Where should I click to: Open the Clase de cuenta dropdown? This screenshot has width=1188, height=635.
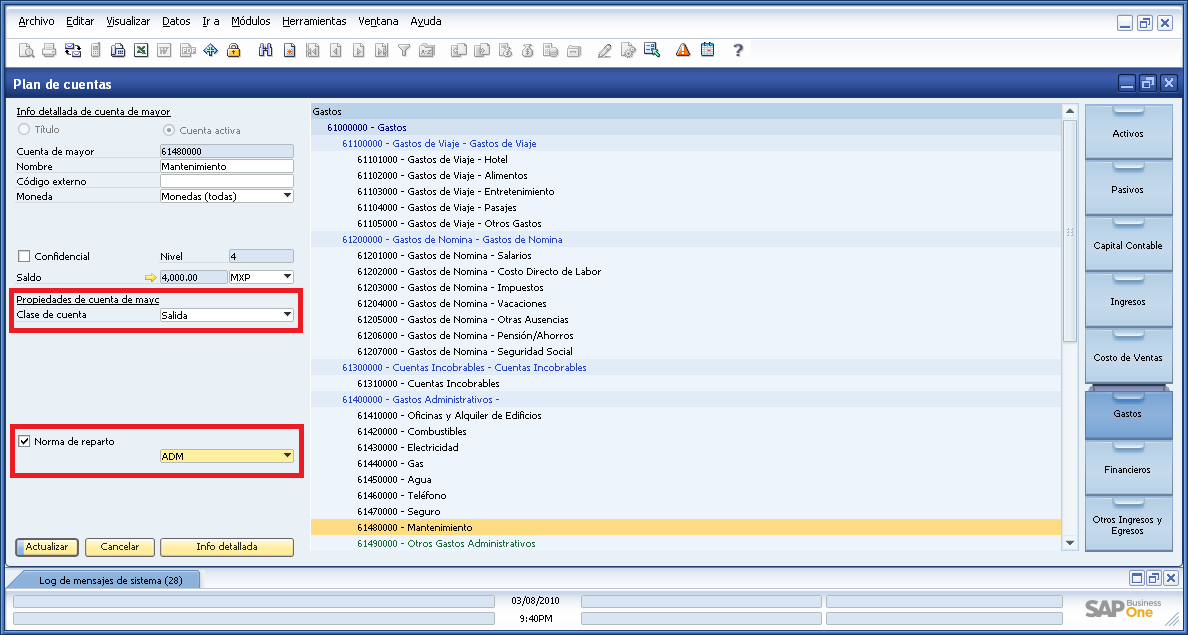(289, 314)
